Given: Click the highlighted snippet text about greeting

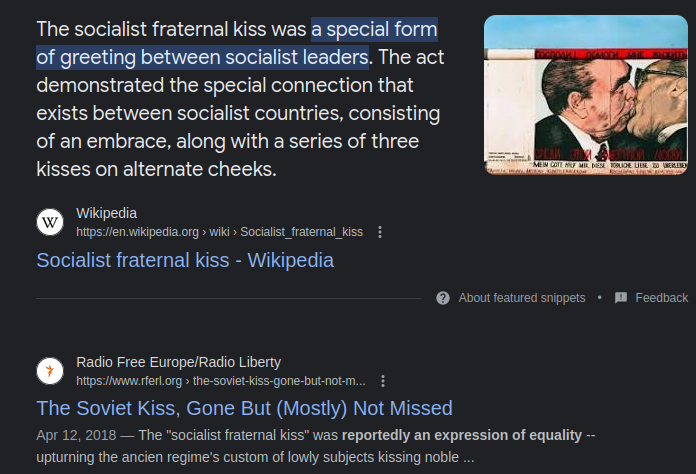Looking at the screenshot, I should click(236, 42).
